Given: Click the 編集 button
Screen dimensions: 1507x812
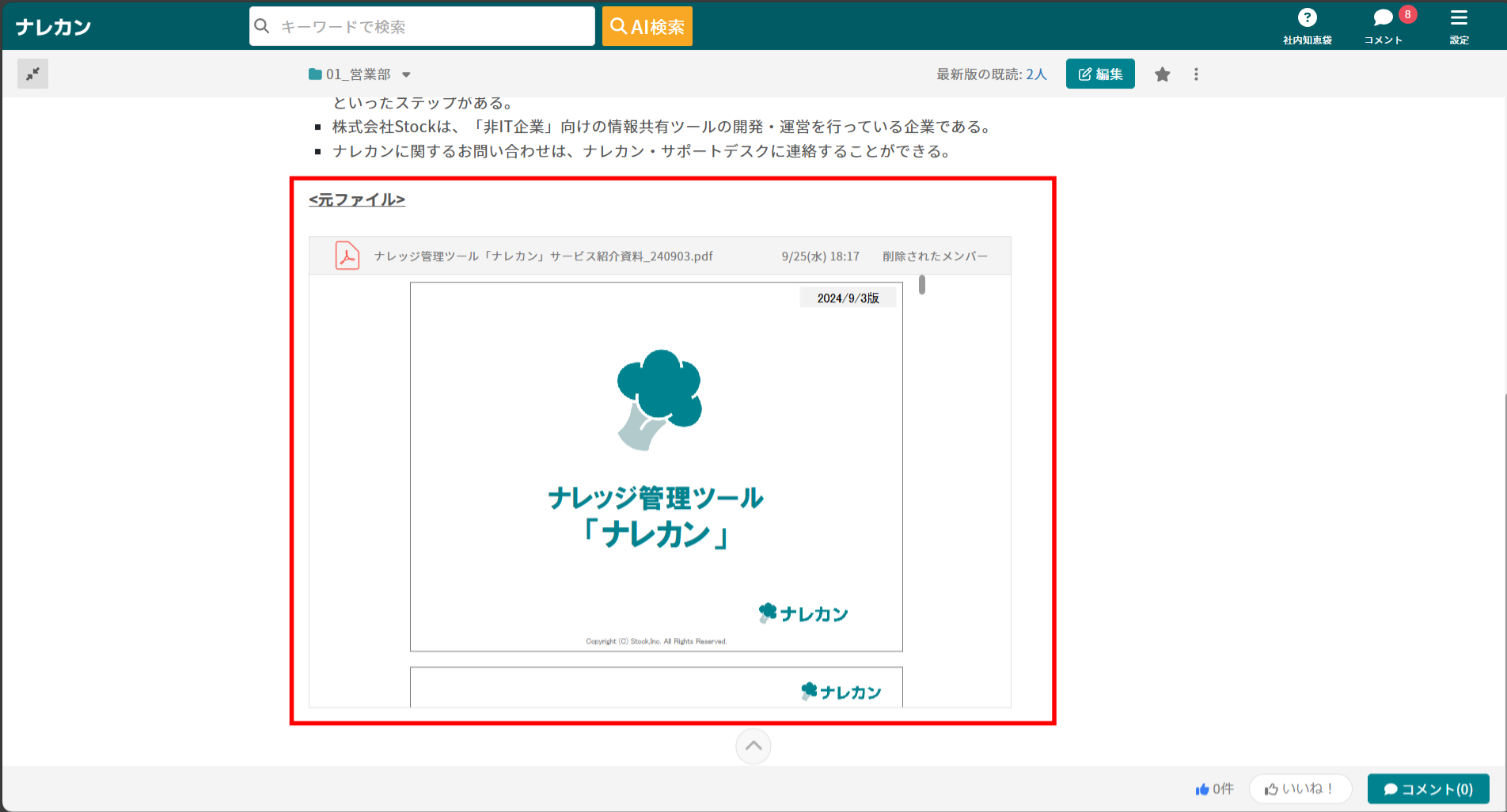Looking at the screenshot, I should click(x=1100, y=73).
